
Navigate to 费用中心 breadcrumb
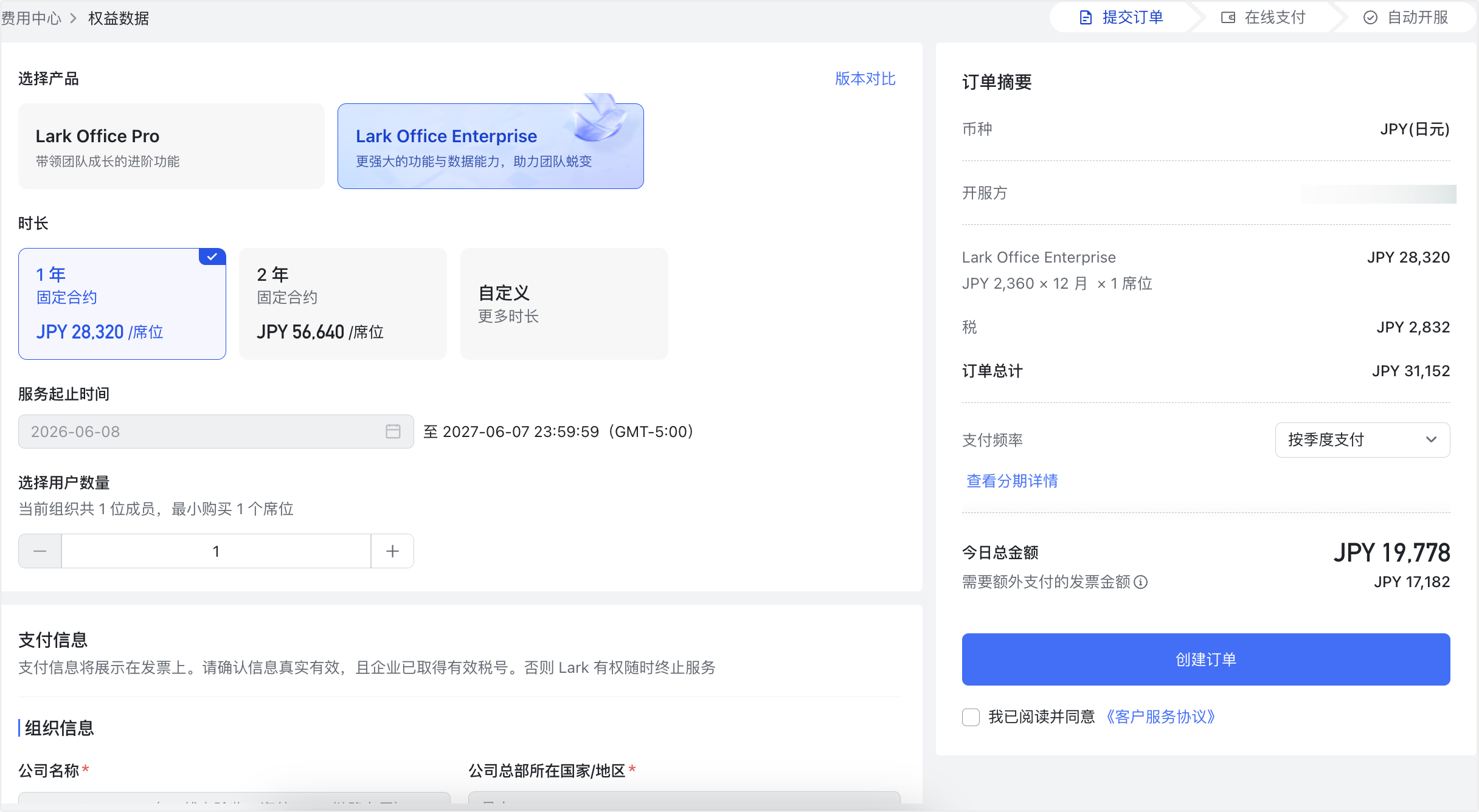[31, 18]
